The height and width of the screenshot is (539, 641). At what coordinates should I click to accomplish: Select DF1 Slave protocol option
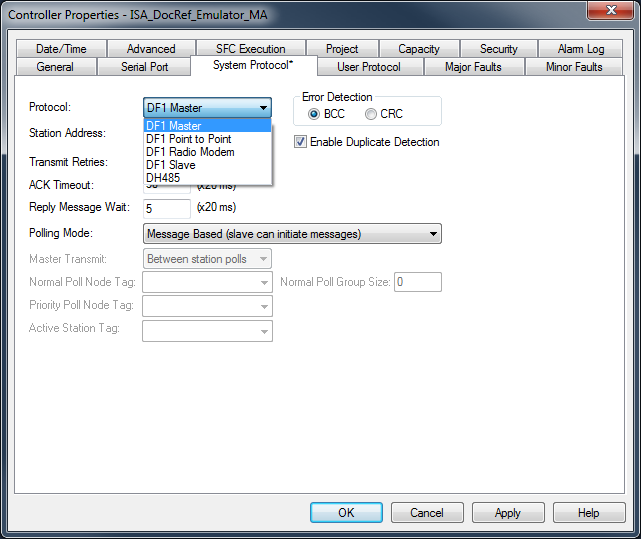171,165
